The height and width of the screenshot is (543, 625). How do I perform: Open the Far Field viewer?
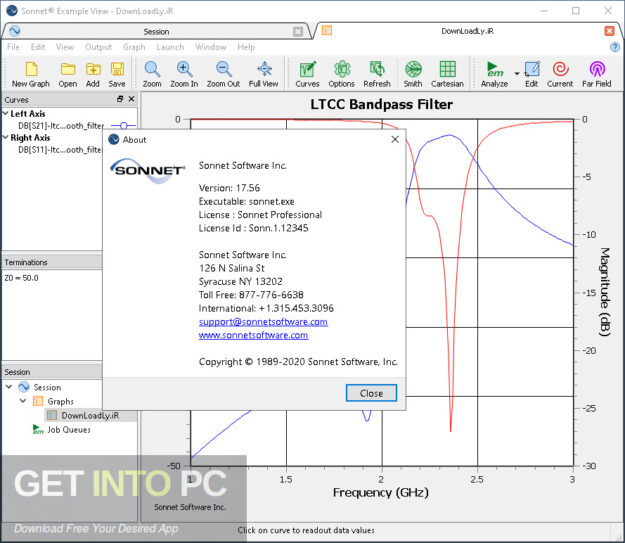pyautogui.click(x=597, y=74)
